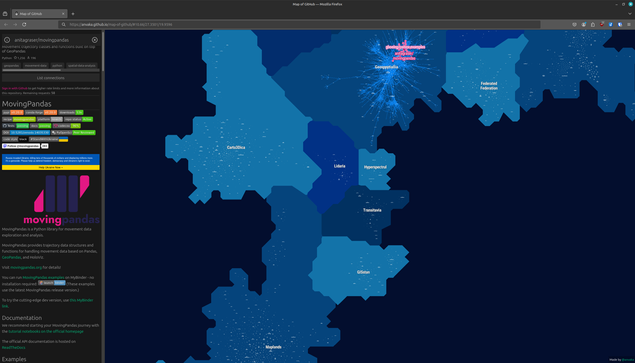Open the movingpandas.org link
This screenshot has height=363, width=635.
(x=26, y=267)
